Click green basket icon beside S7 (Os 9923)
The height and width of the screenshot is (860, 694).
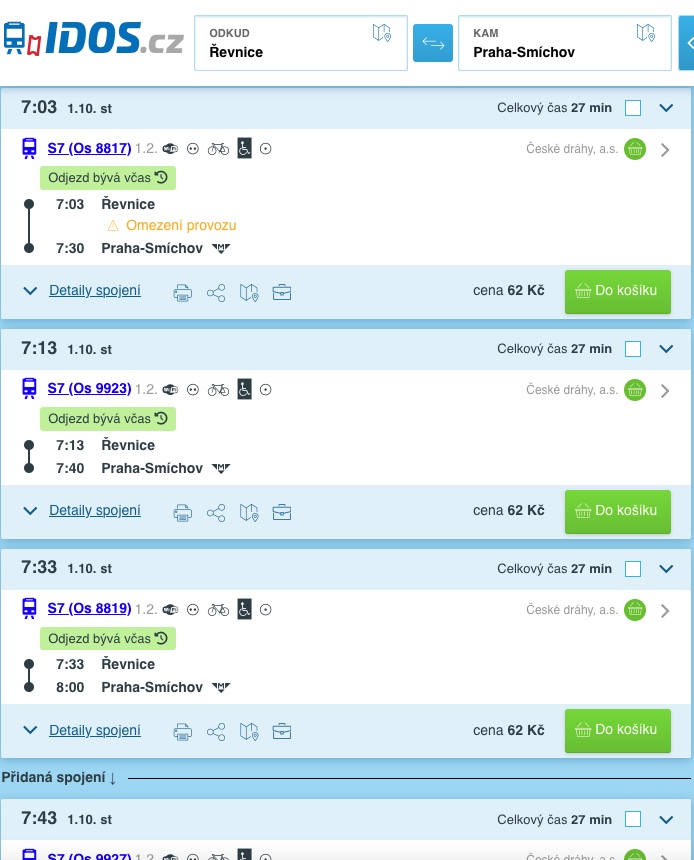pos(635,390)
